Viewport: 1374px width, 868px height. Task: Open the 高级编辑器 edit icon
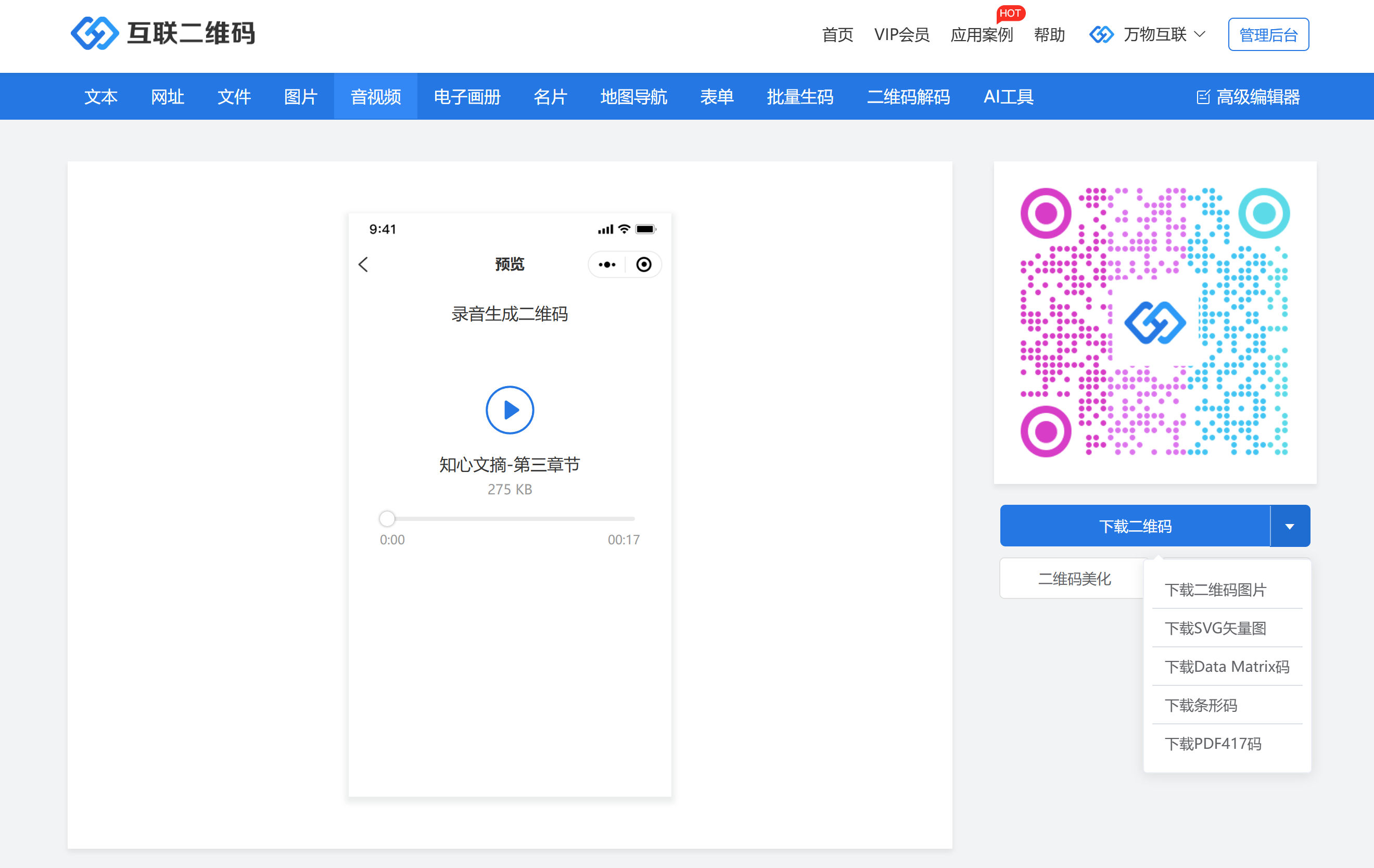coord(1202,97)
